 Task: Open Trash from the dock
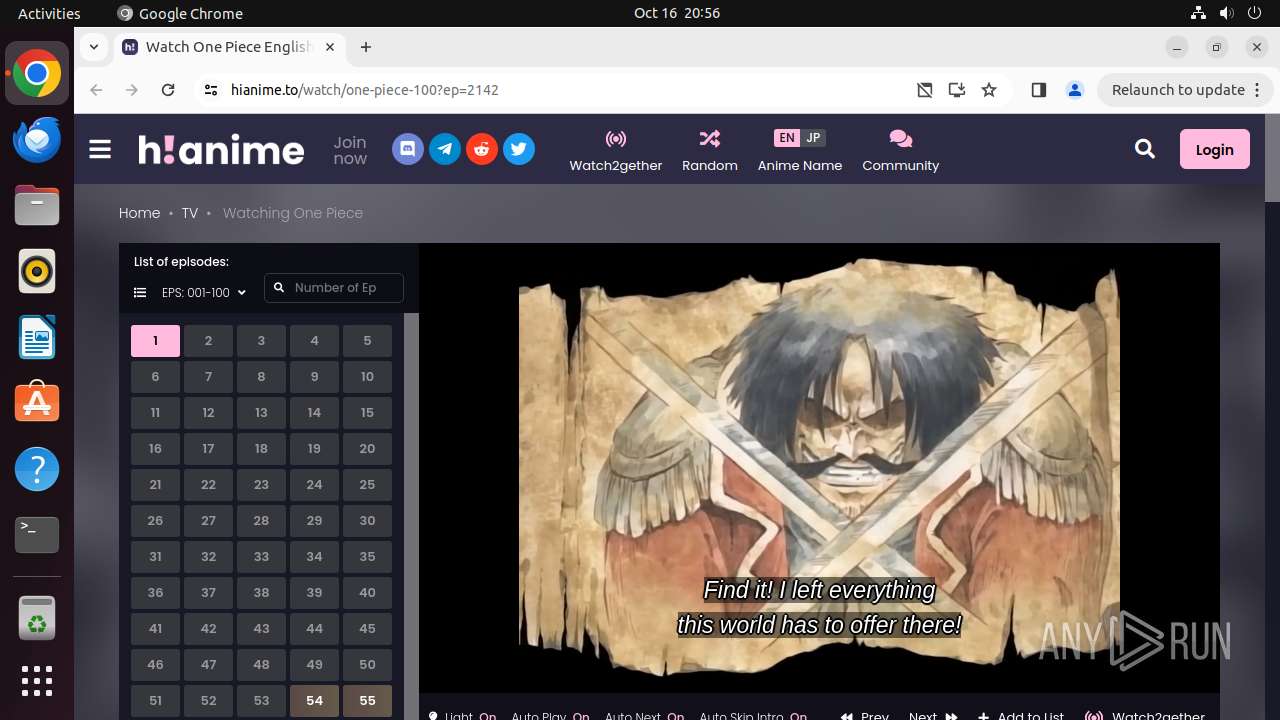37,618
